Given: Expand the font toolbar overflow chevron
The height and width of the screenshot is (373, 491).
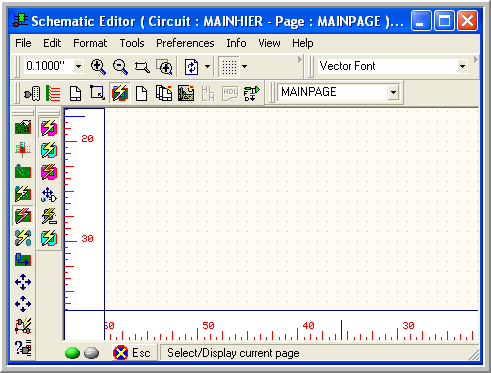Looking at the screenshot, I should (476, 60).
